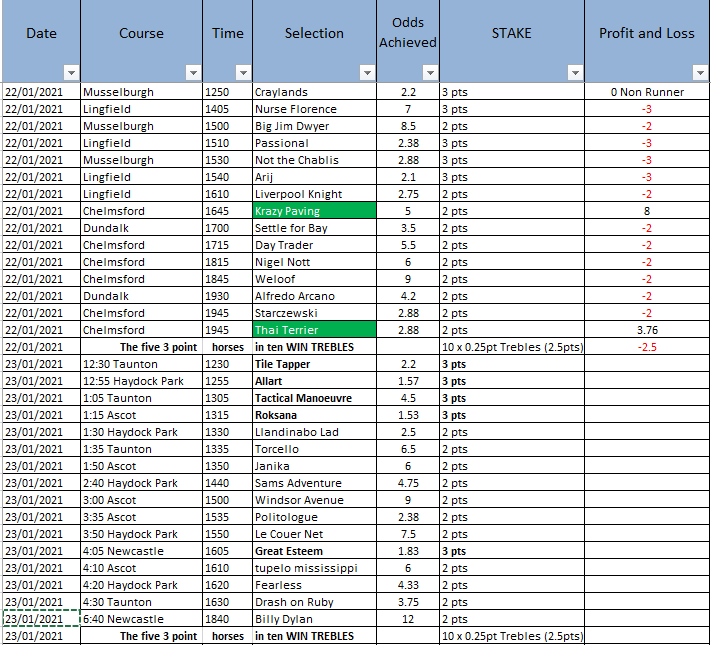Click the Passional cell
The image size is (711, 645).
click(x=314, y=143)
